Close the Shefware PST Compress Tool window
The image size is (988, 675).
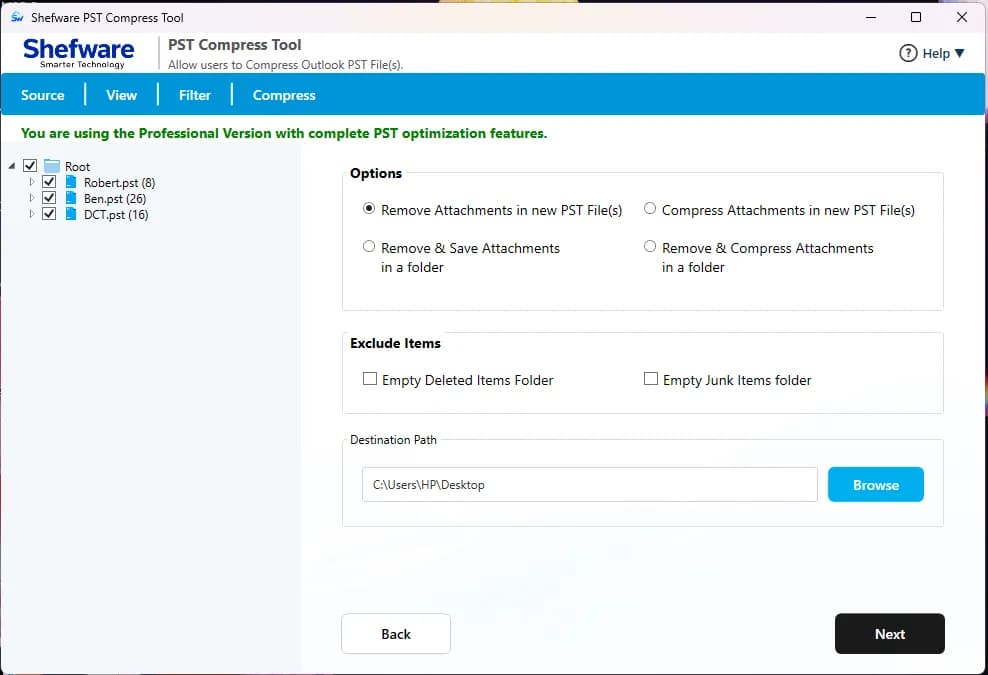click(x=962, y=17)
